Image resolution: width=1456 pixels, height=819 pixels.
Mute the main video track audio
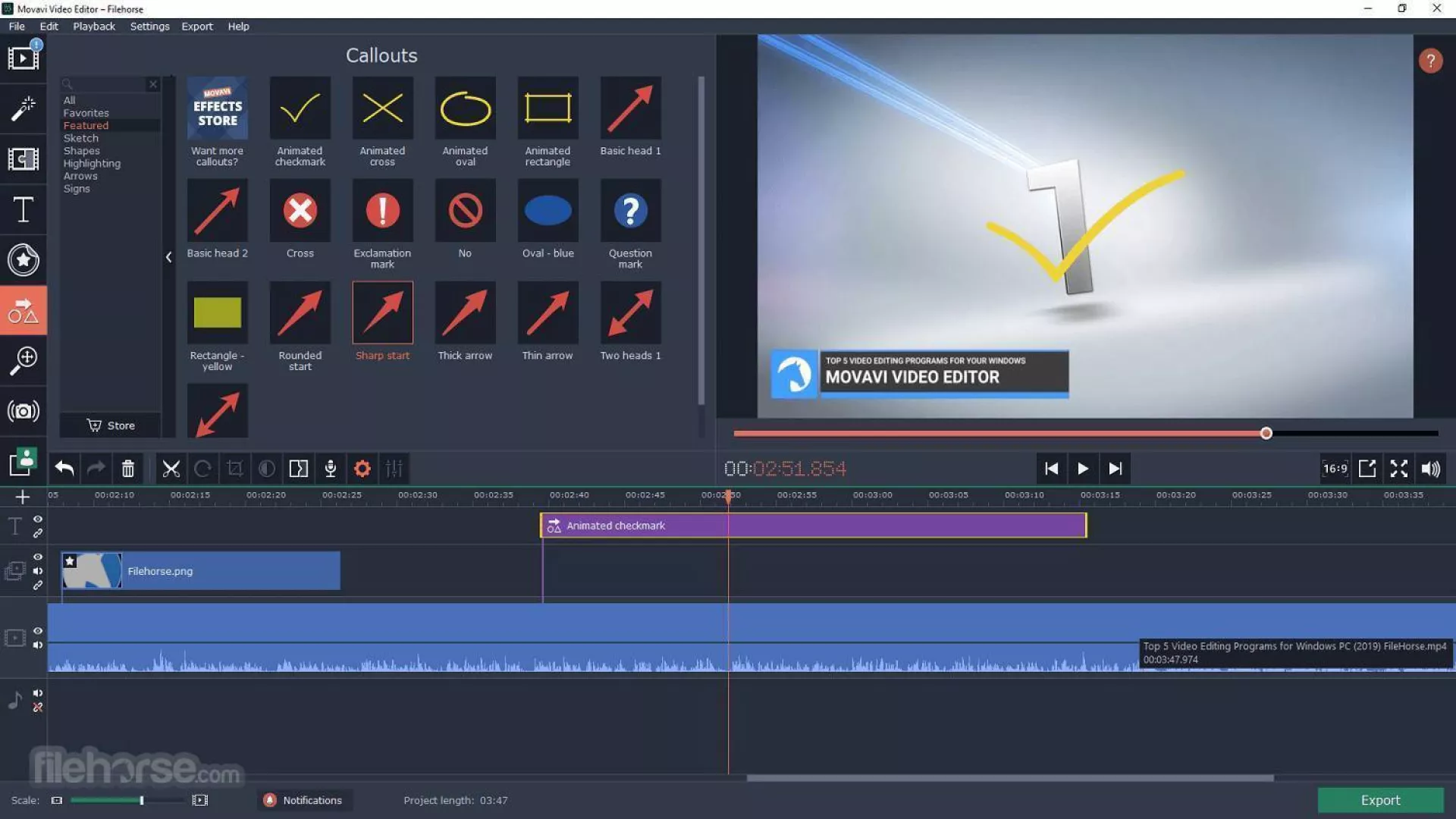click(x=38, y=645)
